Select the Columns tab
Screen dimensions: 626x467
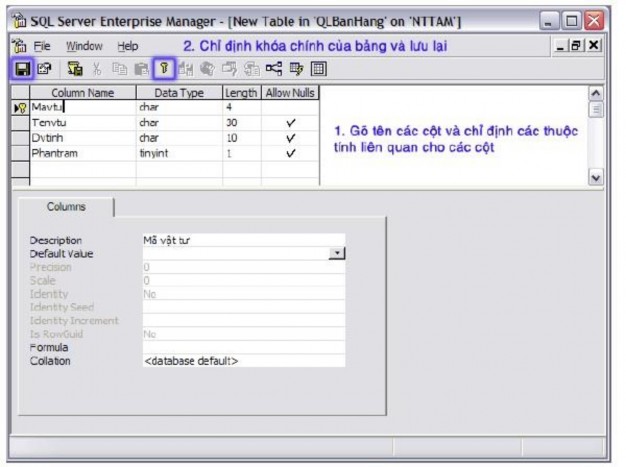[67, 207]
